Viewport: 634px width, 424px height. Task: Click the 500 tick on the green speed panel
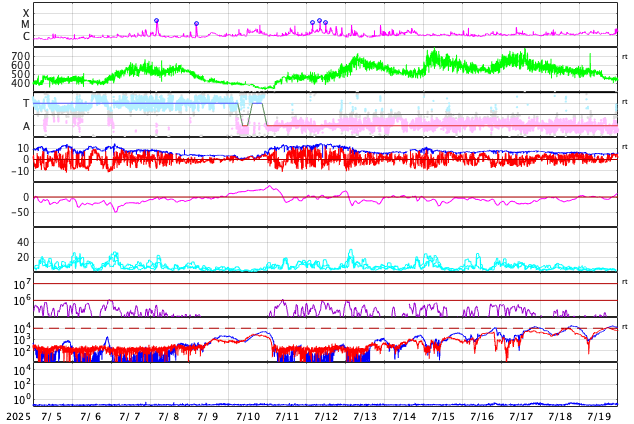tap(21, 74)
